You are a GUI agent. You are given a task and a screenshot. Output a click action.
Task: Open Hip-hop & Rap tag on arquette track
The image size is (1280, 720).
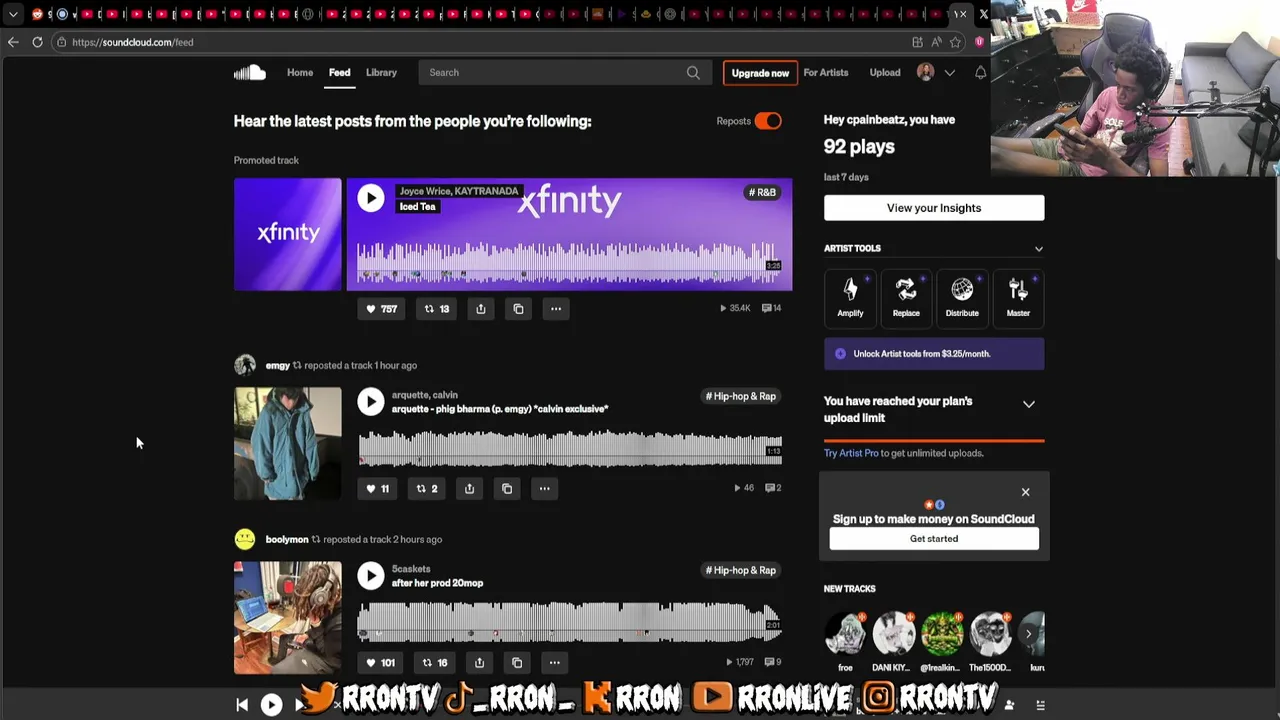741,396
